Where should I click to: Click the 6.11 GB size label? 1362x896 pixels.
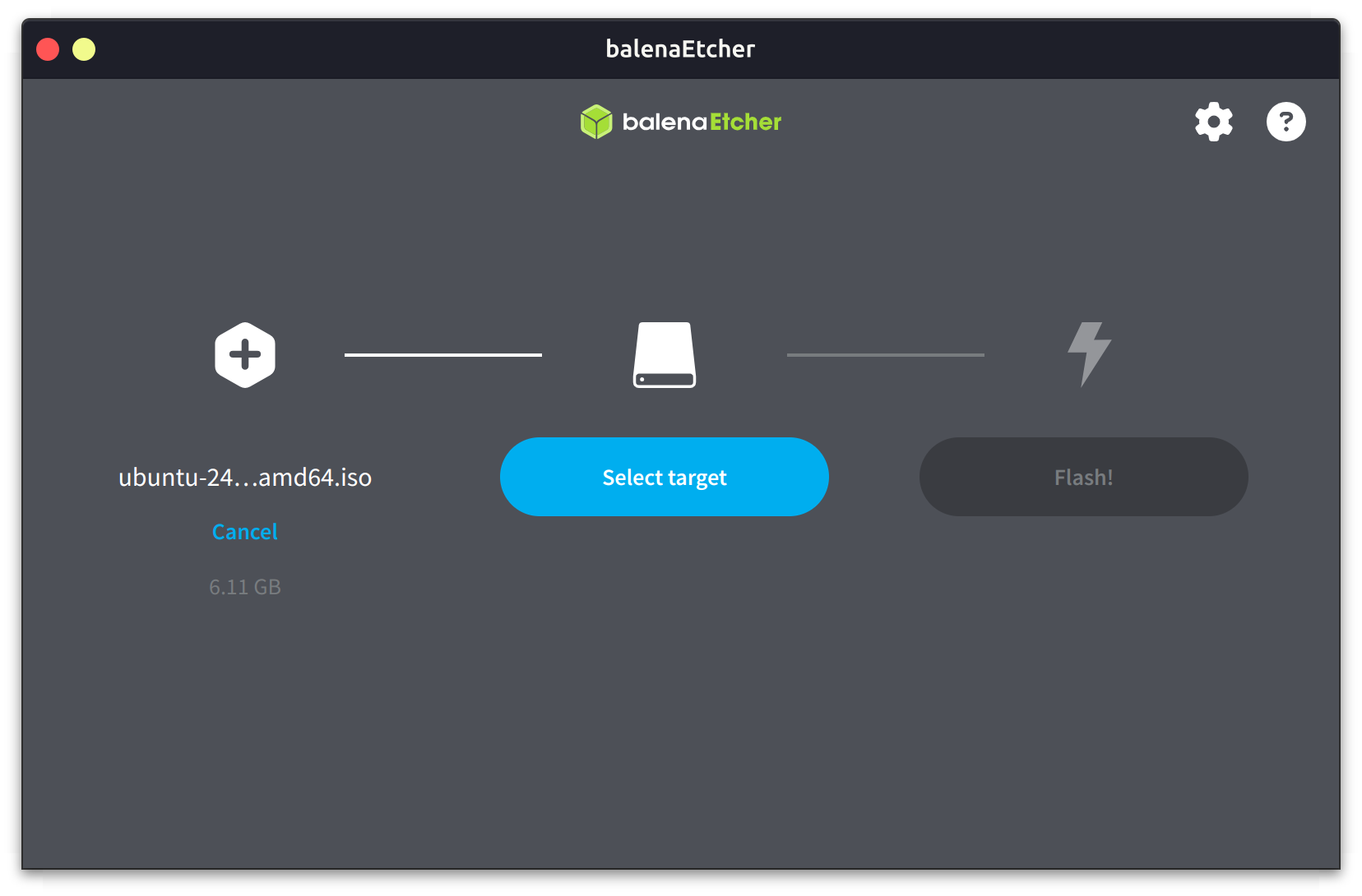tap(245, 587)
